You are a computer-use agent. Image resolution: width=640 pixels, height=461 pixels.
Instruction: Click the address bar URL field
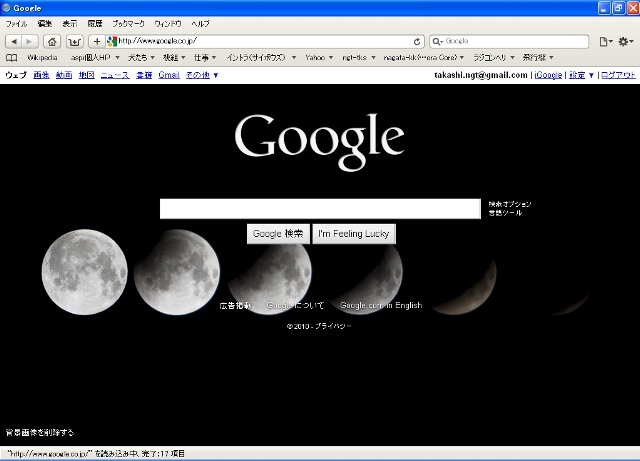(x=263, y=41)
